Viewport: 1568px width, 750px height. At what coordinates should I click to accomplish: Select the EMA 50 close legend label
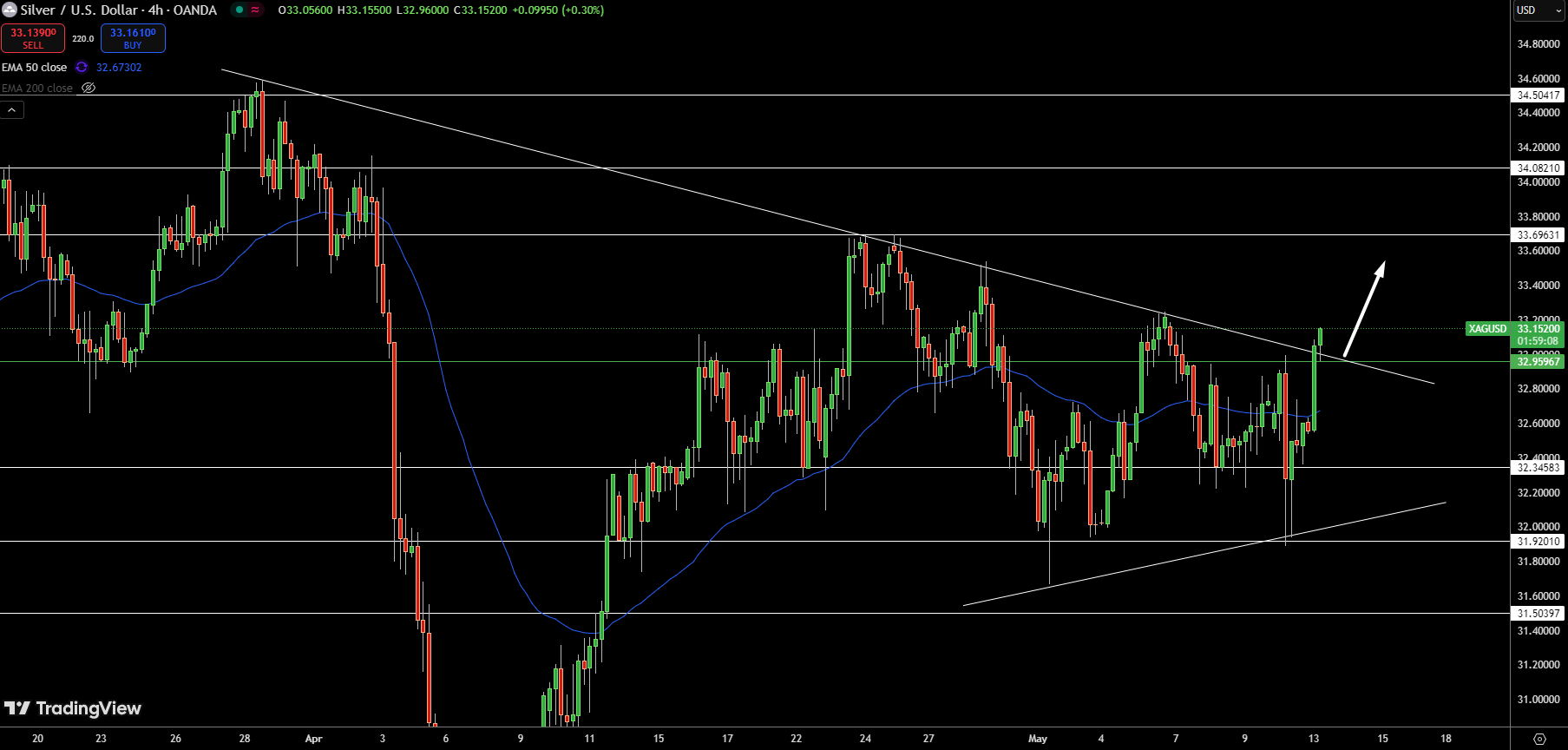[35, 67]
